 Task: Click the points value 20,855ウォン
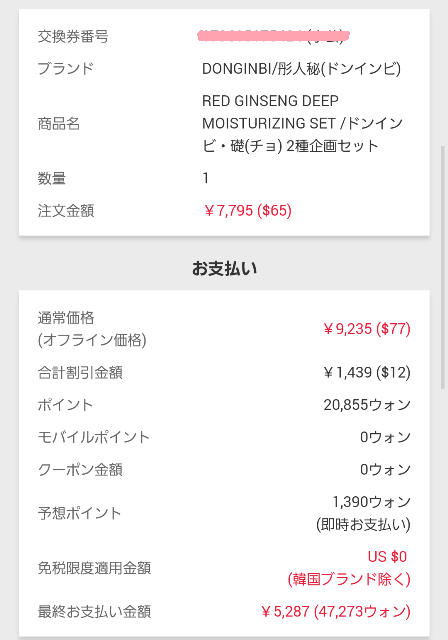click(x=367, y=405)
